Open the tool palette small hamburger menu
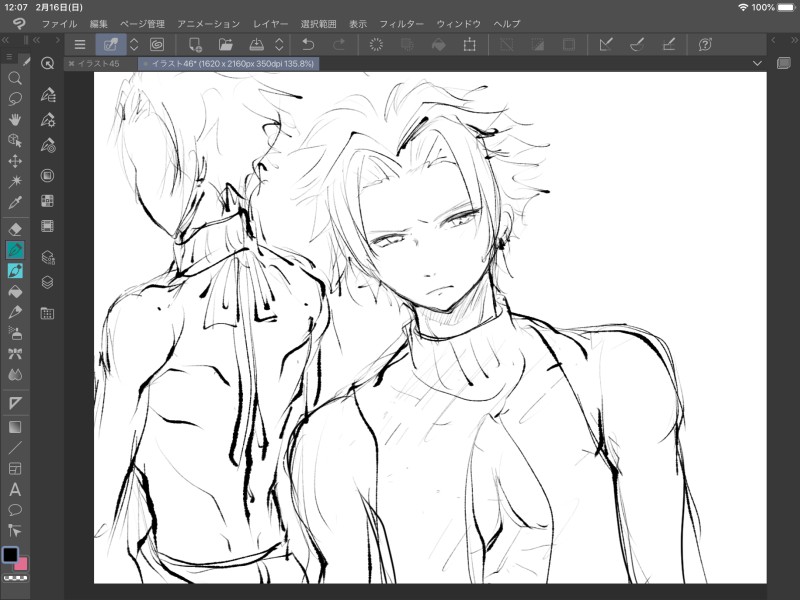This screenshot has height=600, width=800. [9, 57]
